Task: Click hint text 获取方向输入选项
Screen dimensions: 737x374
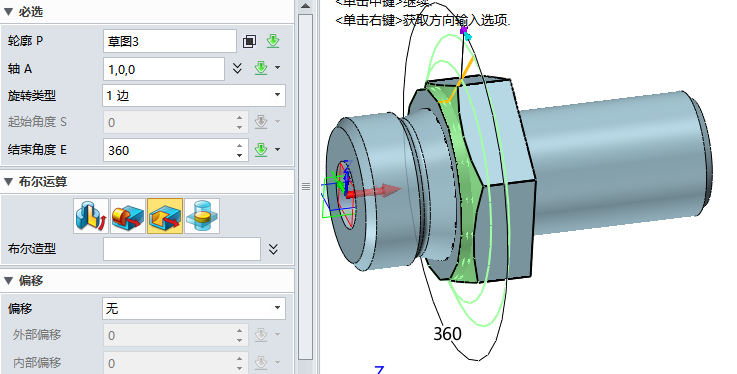Action: pos(456,21)
